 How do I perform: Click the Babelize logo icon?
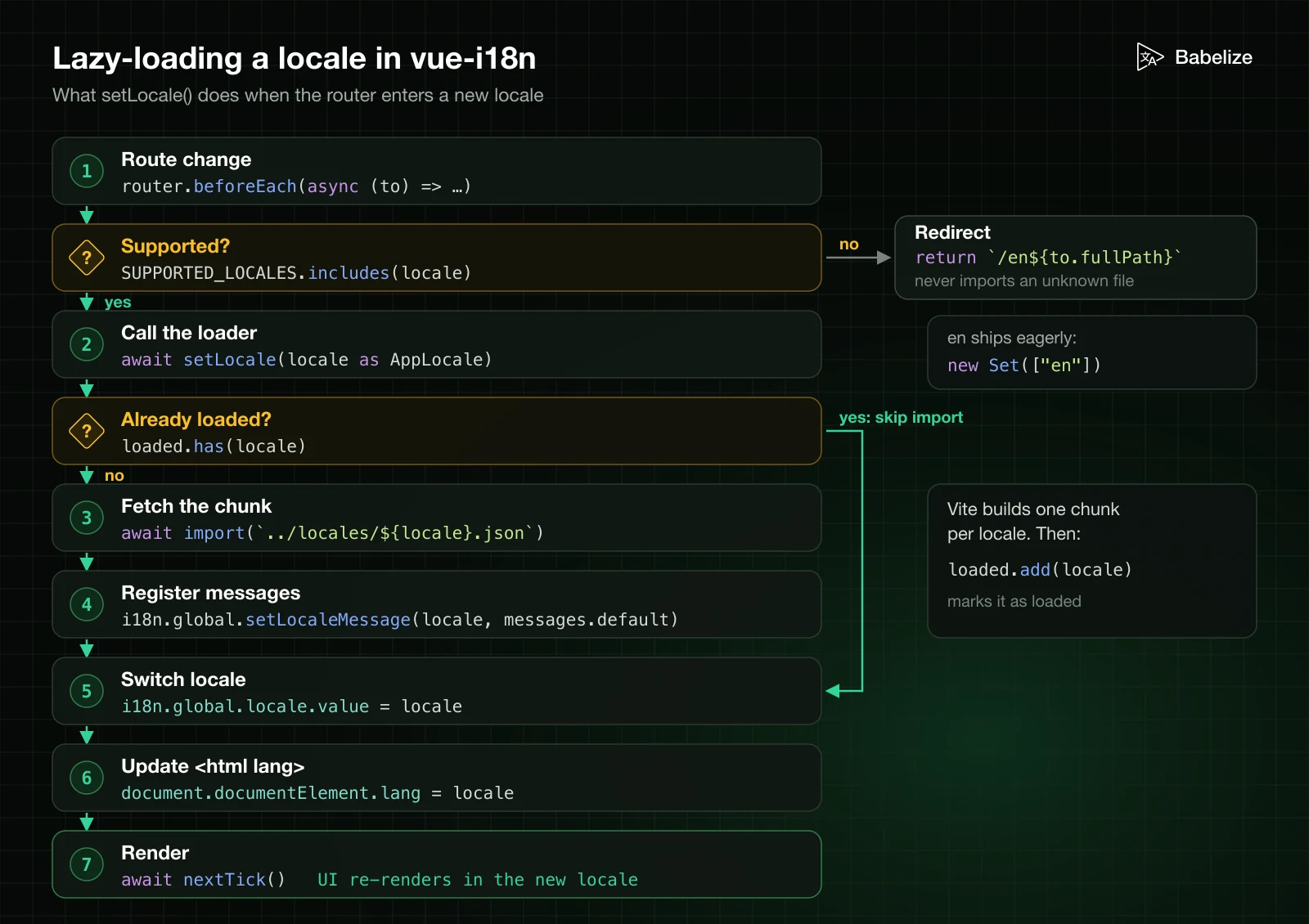point(1149,57)
